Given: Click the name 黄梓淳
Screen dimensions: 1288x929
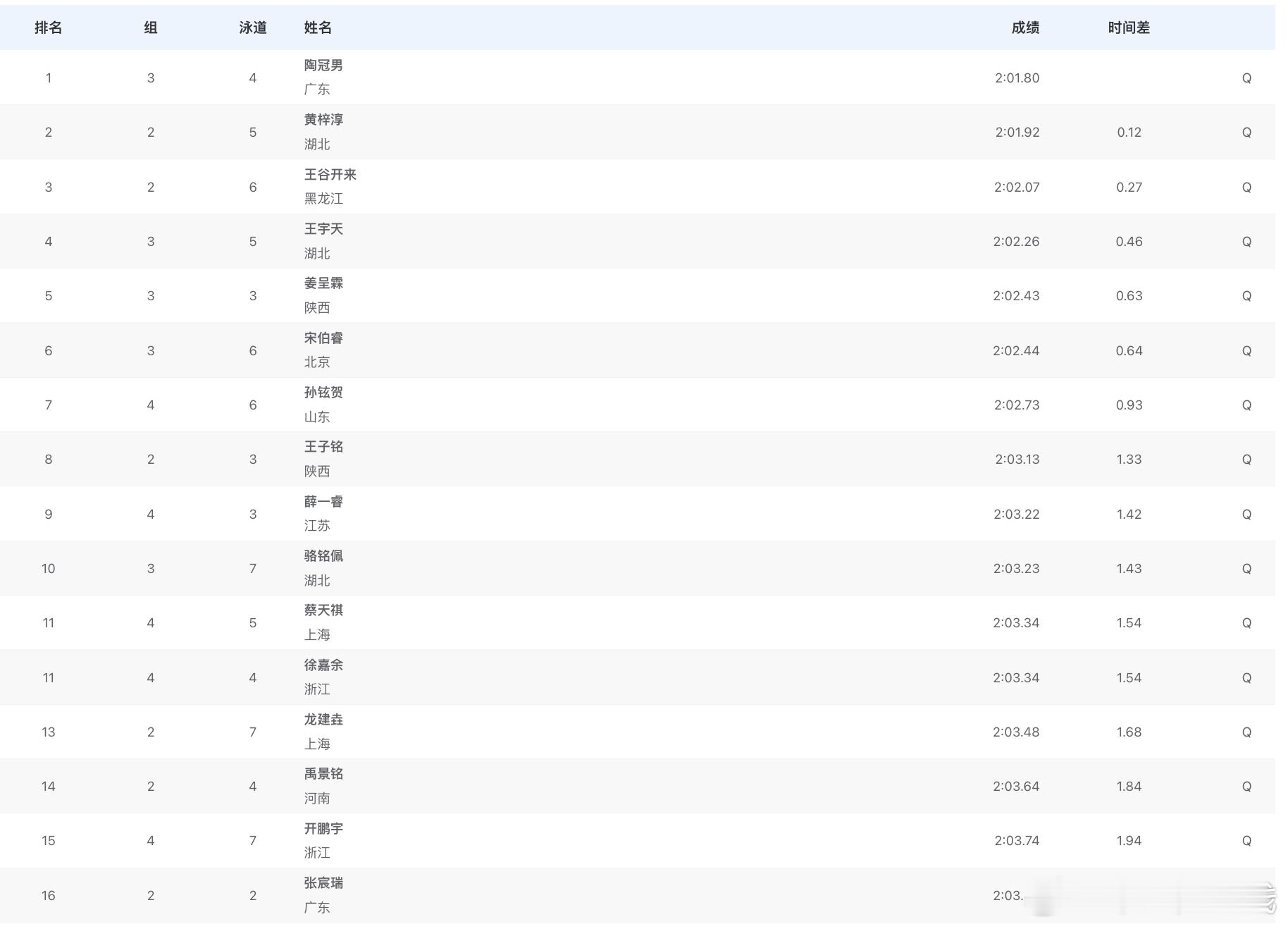Looking at the screenshot, I should [x=323, y=120].
